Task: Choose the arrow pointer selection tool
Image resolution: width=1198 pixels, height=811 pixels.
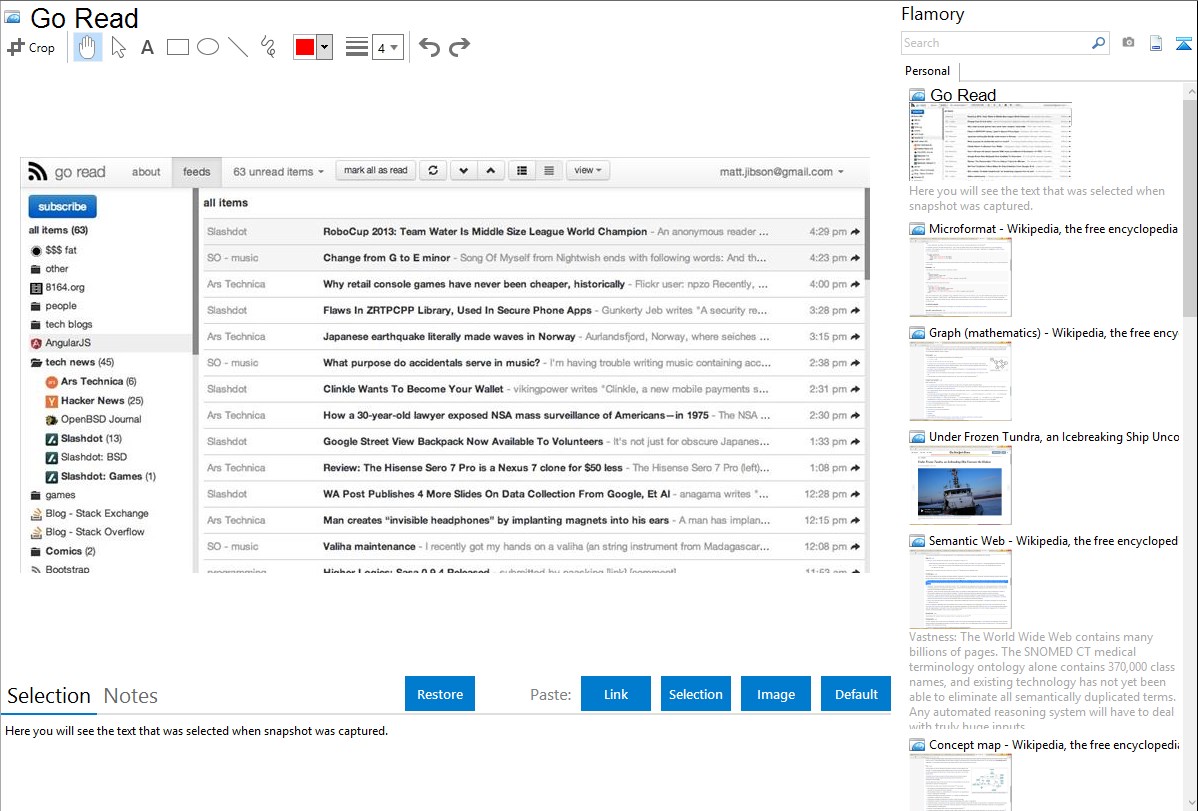Action: (x=118, y=47)
